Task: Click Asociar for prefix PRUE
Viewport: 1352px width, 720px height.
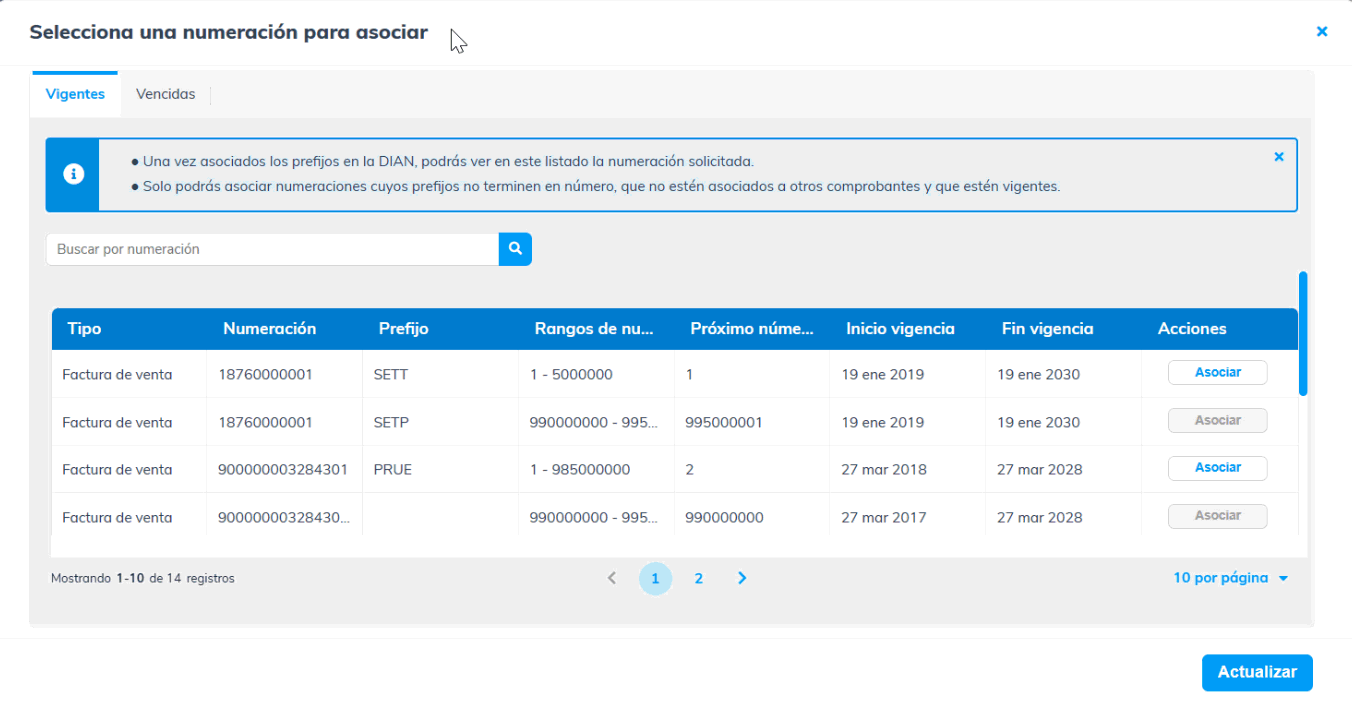Action: 1217,468
